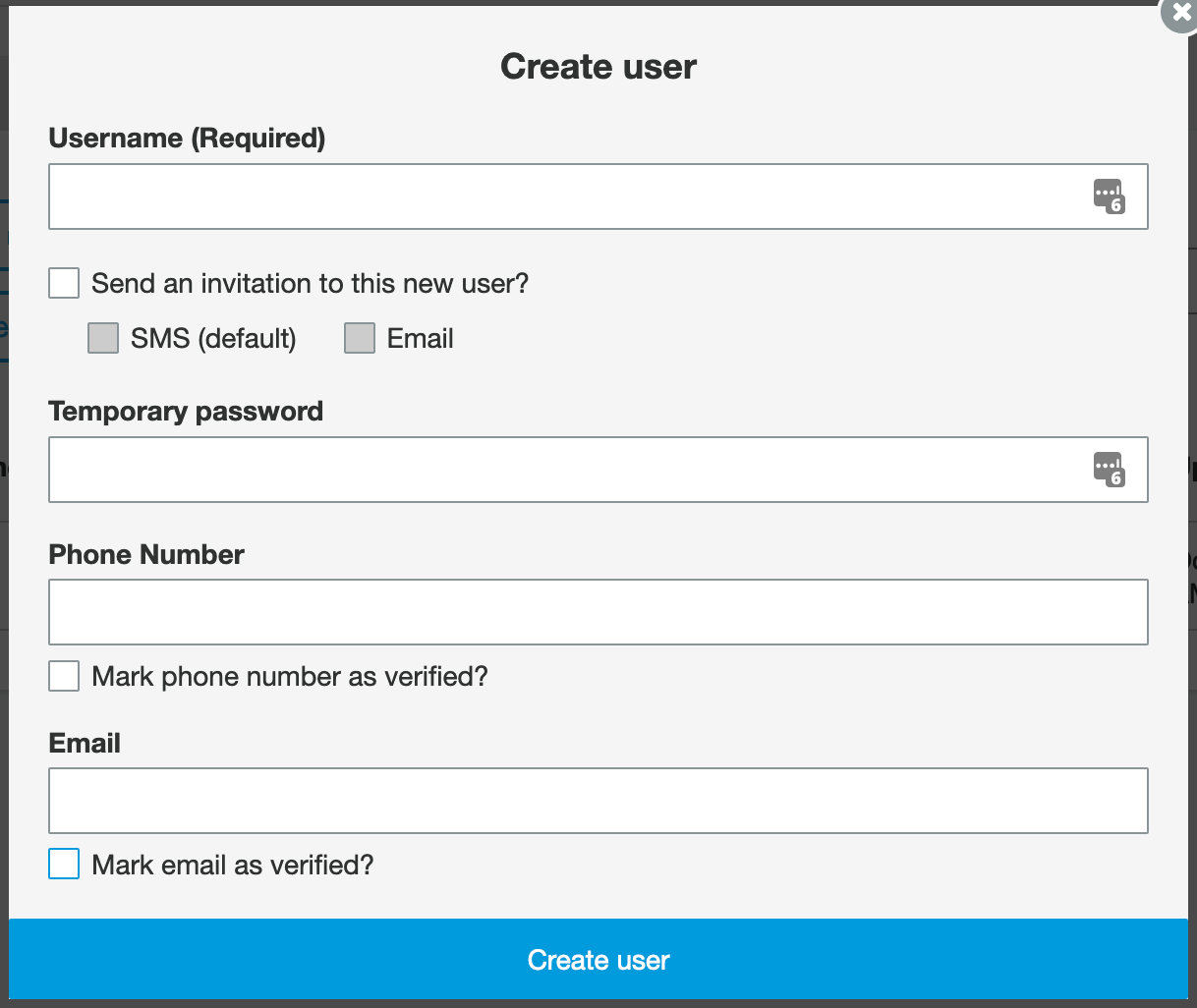Focus the Temporary password field
This screenshot has width=1197, height=1008.
click(x=598, y=470)
